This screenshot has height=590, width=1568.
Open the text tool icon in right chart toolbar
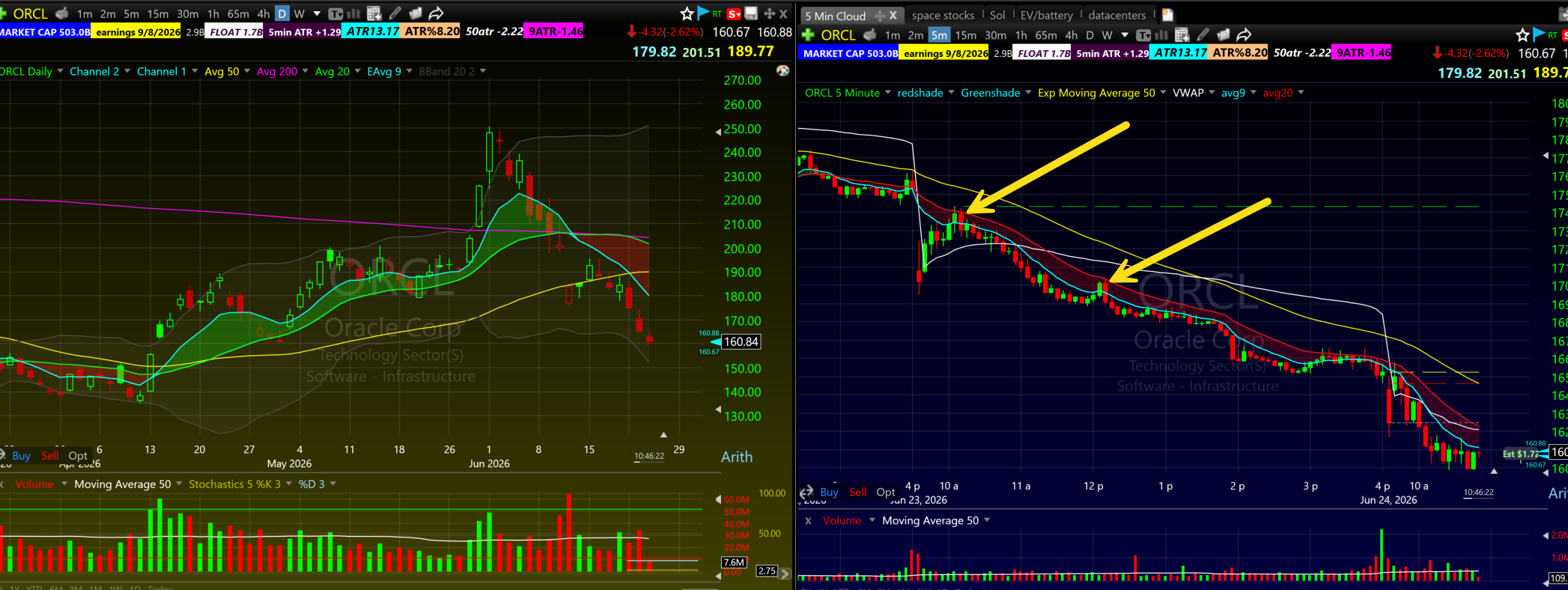[1143, 35]
